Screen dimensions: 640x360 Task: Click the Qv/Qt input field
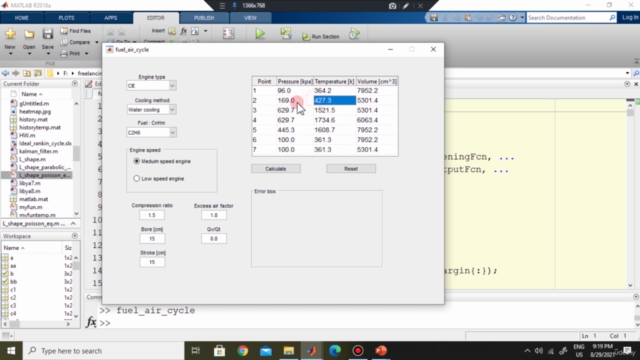[214, 239]
